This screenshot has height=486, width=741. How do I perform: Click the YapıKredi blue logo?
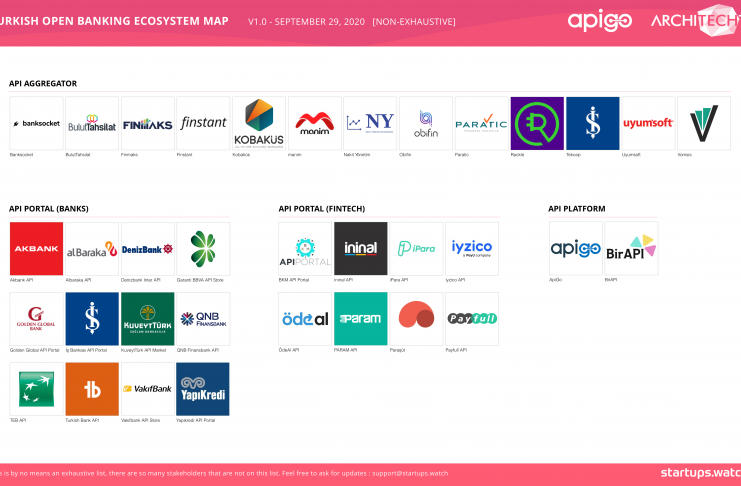tap(203, 389)
